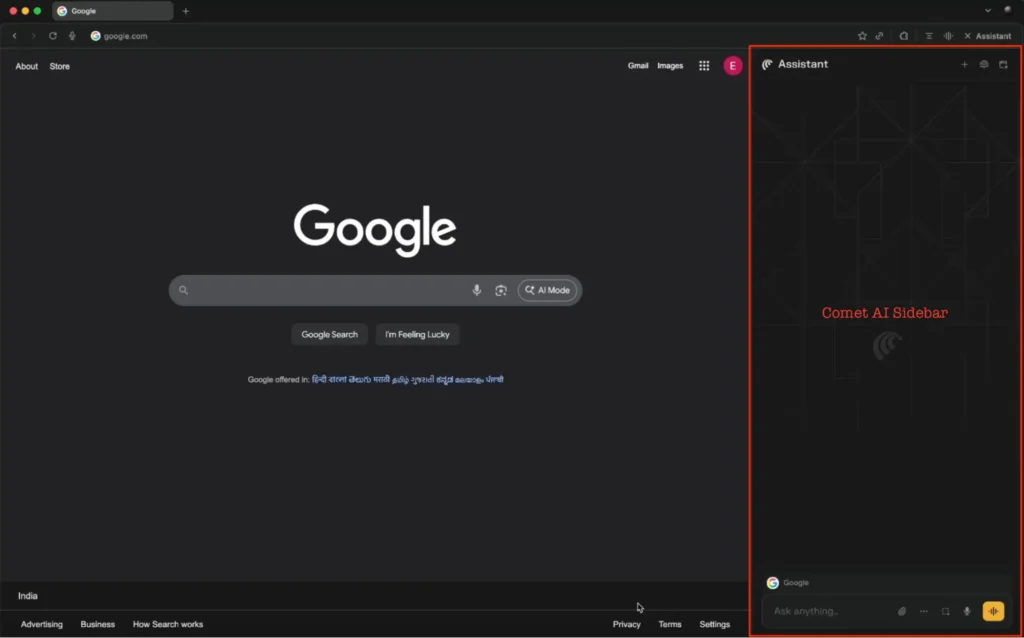Click the screenshot selection icon in Assistant input
1024x638 pixels.
coord(945,611)
